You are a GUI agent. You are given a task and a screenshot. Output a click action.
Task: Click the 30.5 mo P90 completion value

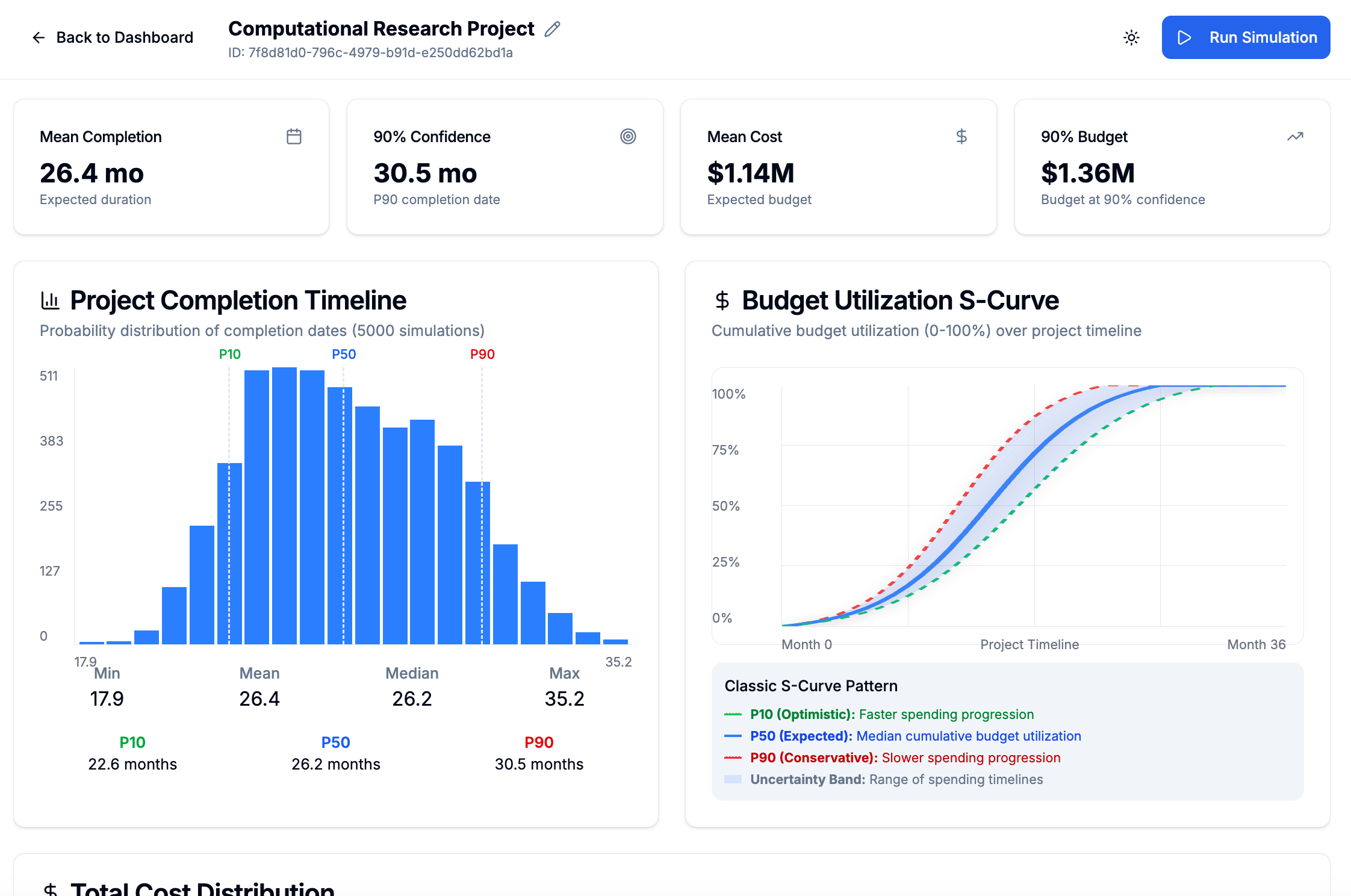[425, 173]
